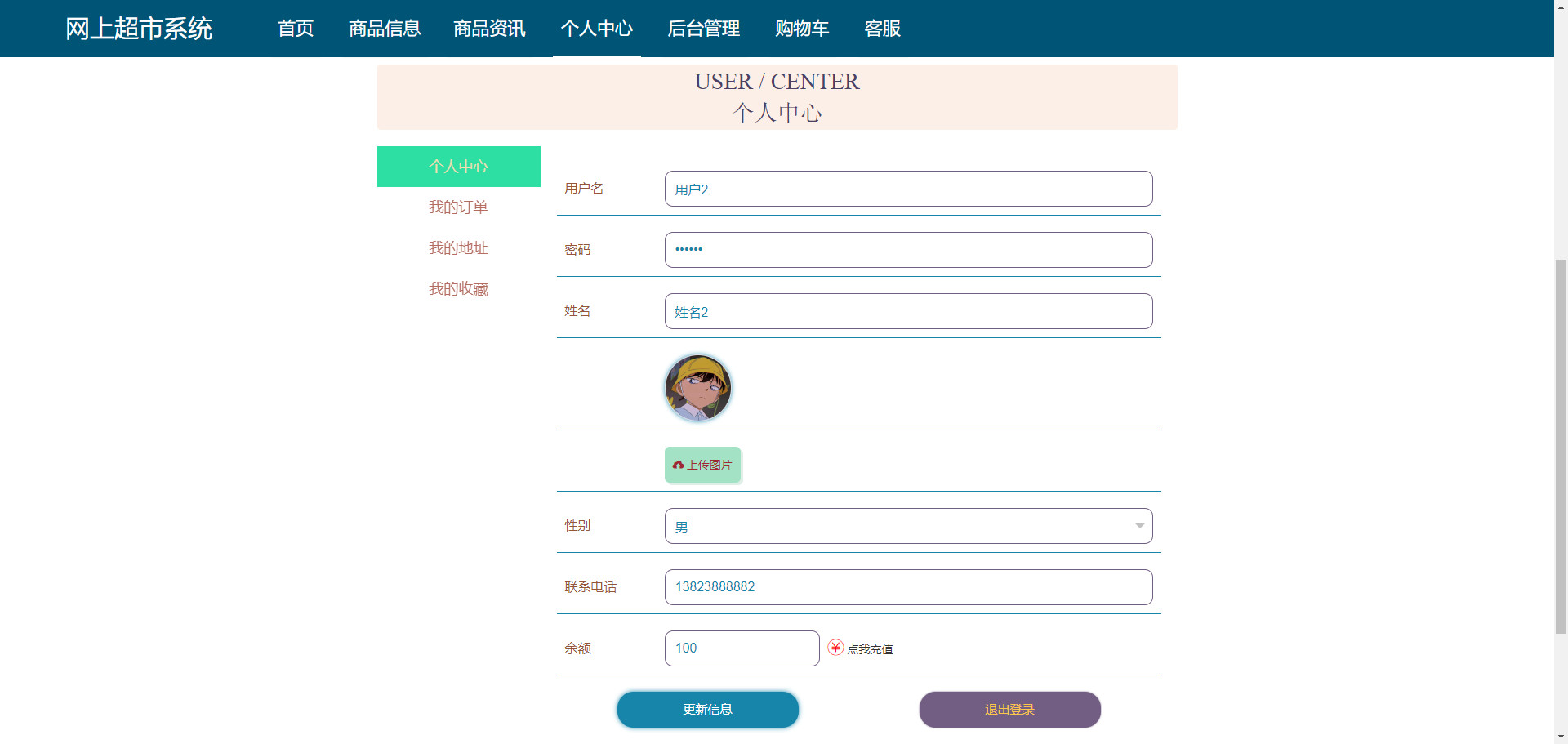Select 个人中心 sidebar tab
The image size is (1568, 744).
click(x=459, y=167)
